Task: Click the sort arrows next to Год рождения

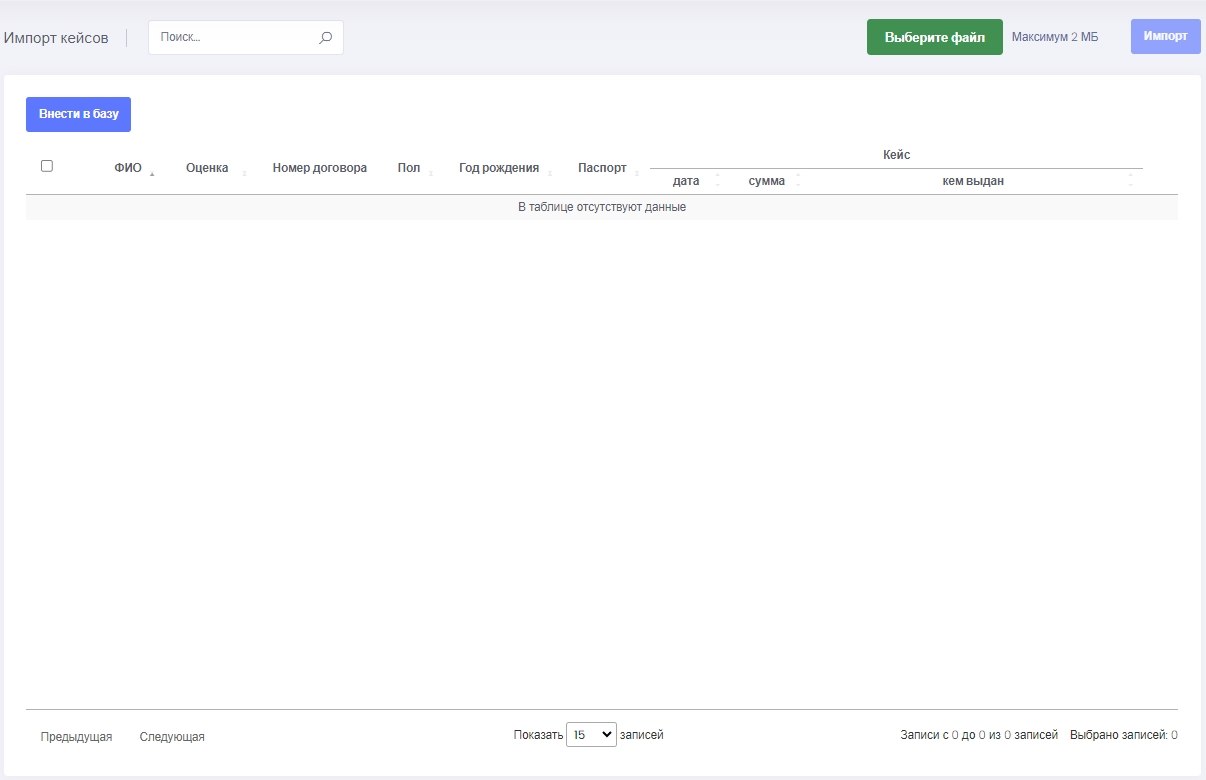Action: pyautogui.click(x=550, y=171)
